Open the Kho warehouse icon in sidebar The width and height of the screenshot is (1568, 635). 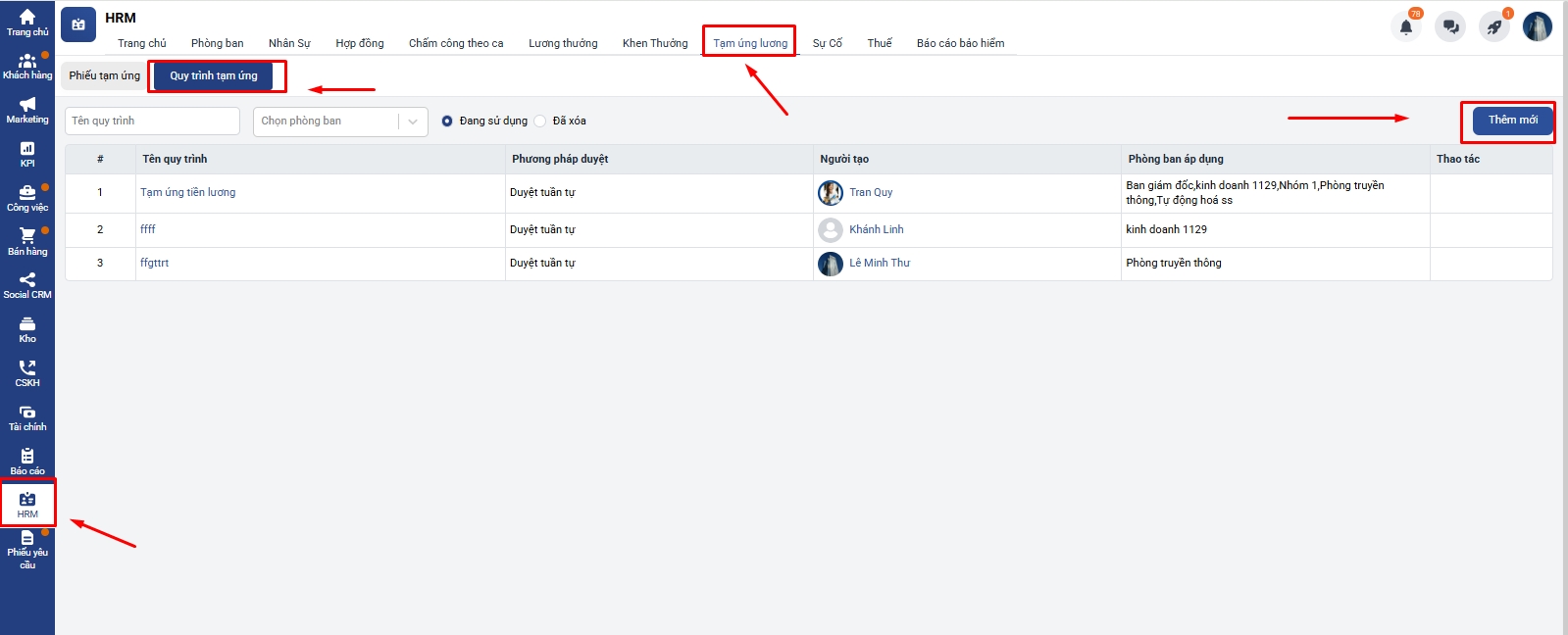pos(27,324)
